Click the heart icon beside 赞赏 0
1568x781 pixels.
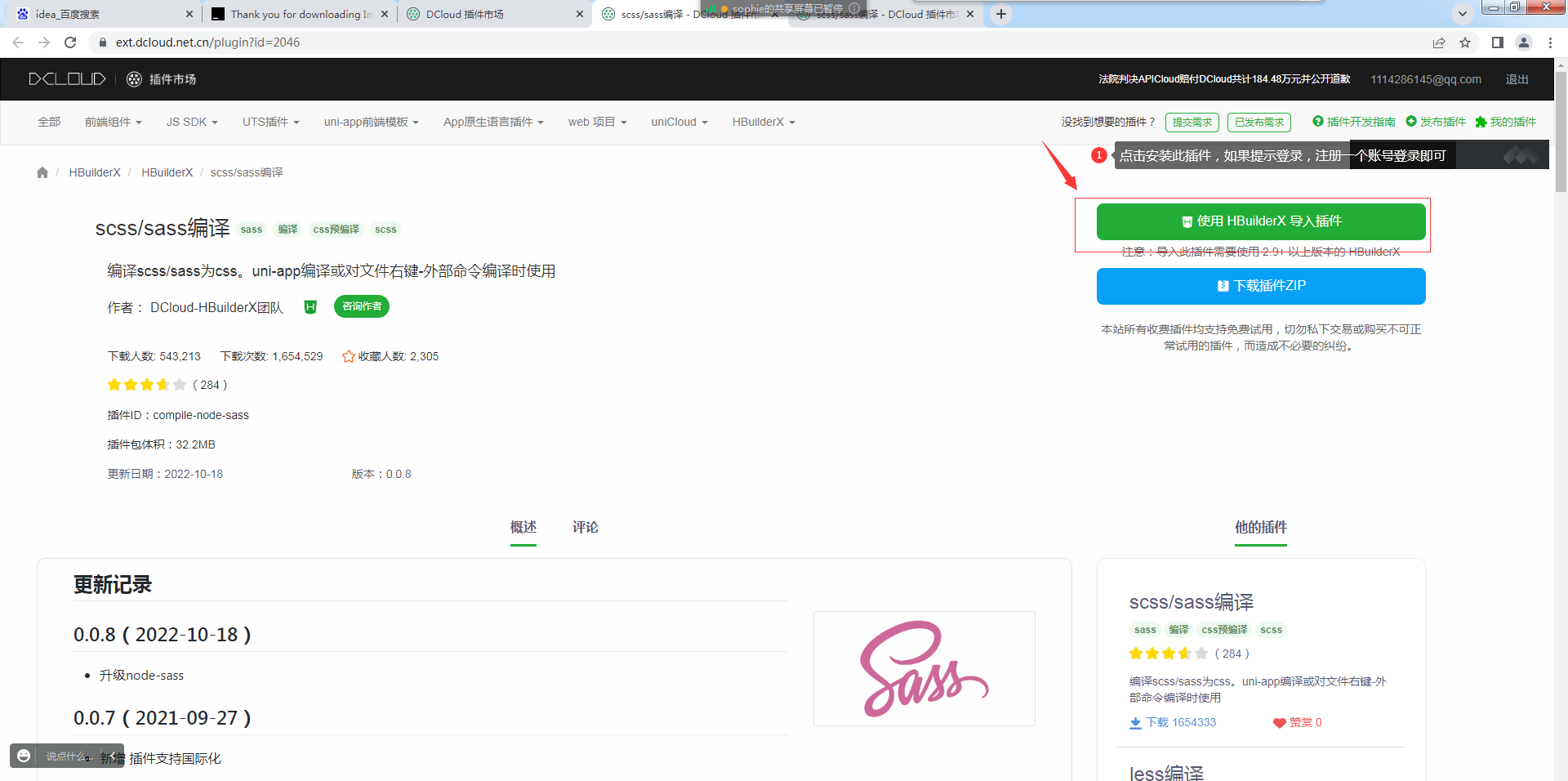pyautogui.click(x=1280, y=723)
